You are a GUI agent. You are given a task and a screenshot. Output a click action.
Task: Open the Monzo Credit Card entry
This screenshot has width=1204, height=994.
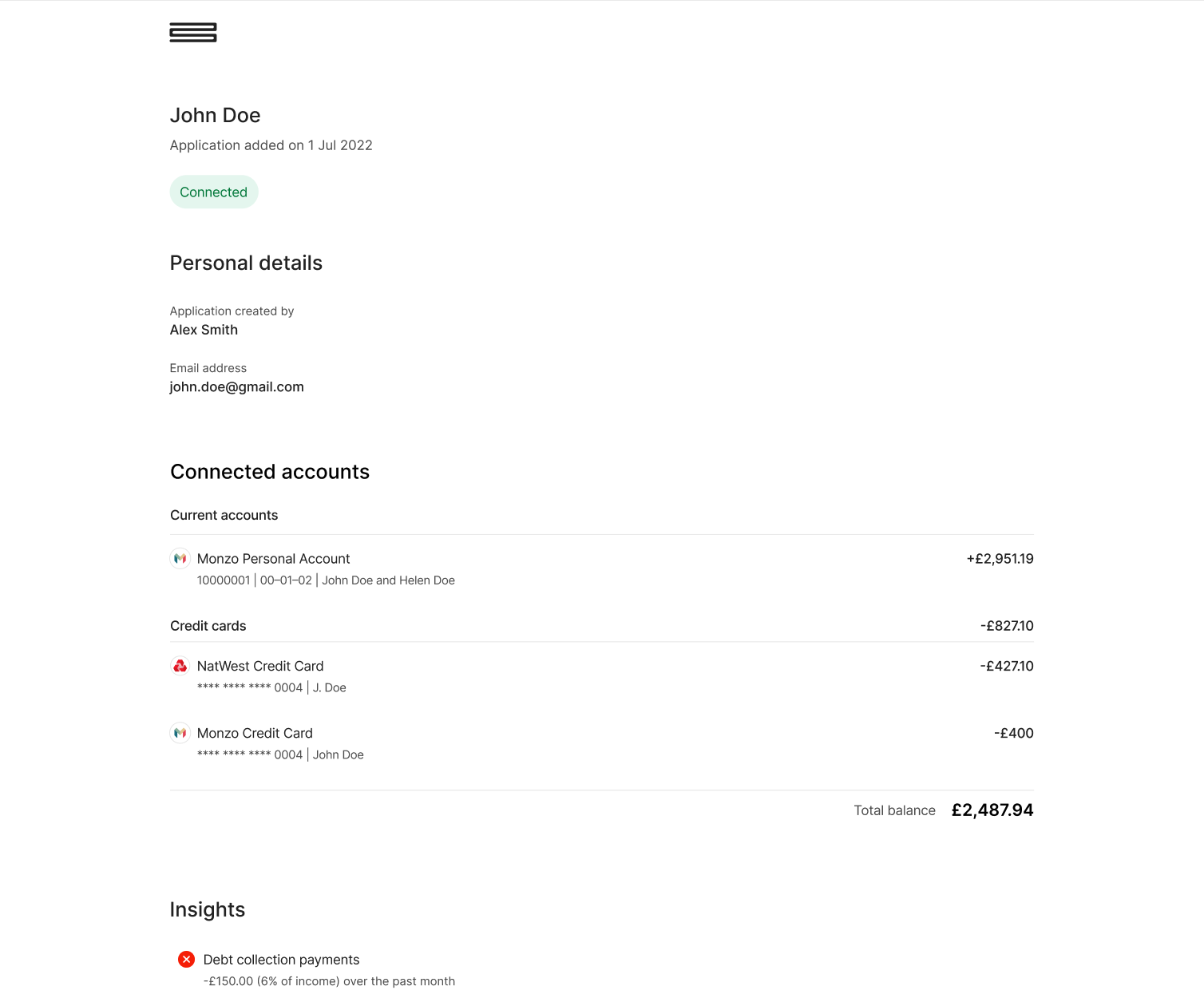(602, 743)
